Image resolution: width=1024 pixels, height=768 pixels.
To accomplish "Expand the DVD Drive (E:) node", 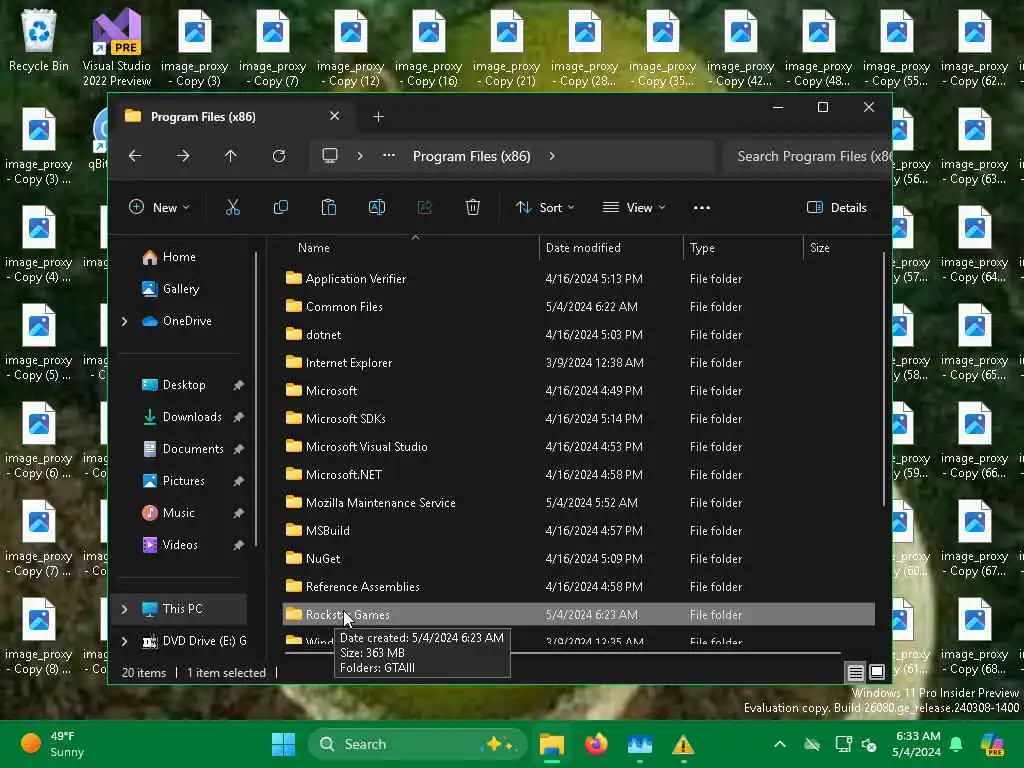I will coord(124,641).
